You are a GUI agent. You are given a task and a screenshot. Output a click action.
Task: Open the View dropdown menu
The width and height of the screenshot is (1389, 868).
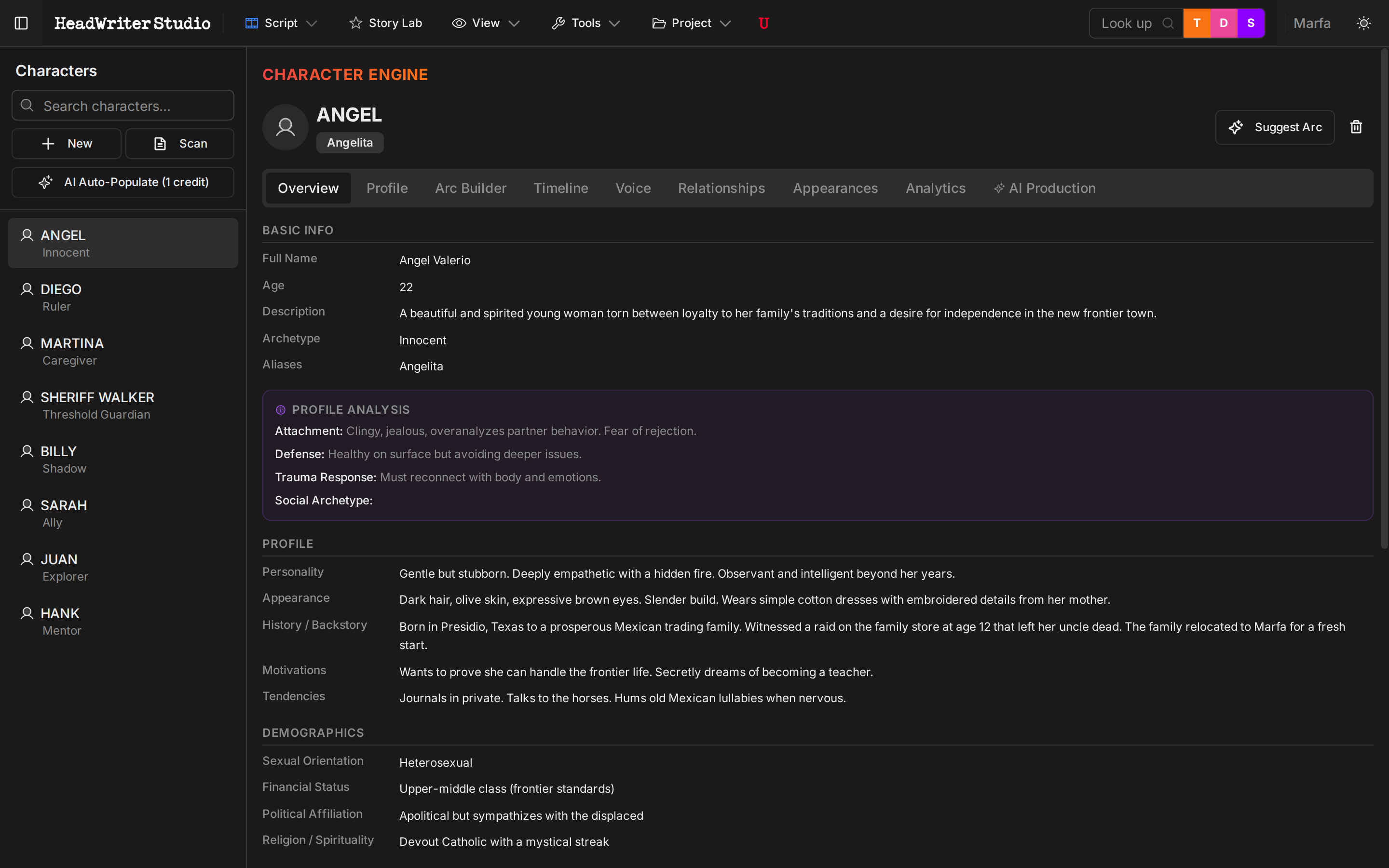point(485,23)
